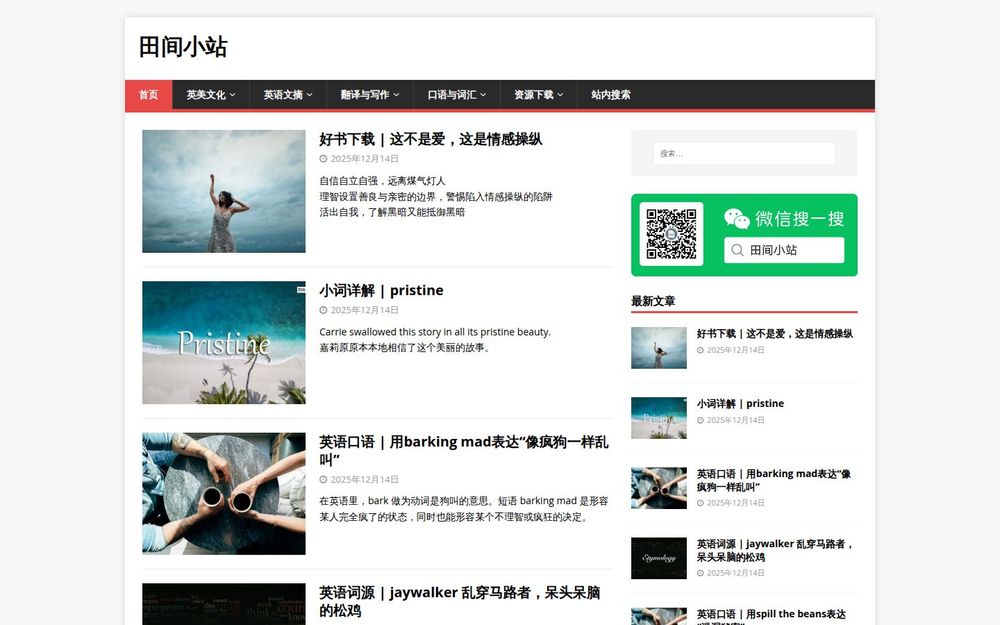Open sidebar link about barking mad
Viewport: 1000px width, 625px height.
(774, 480)
